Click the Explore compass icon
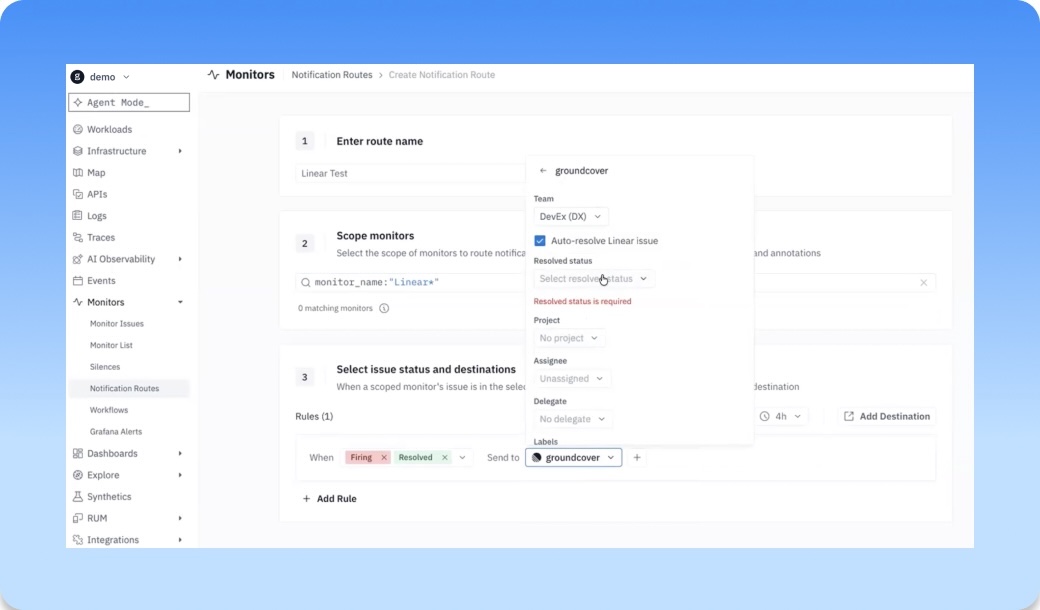 [78, 475]
